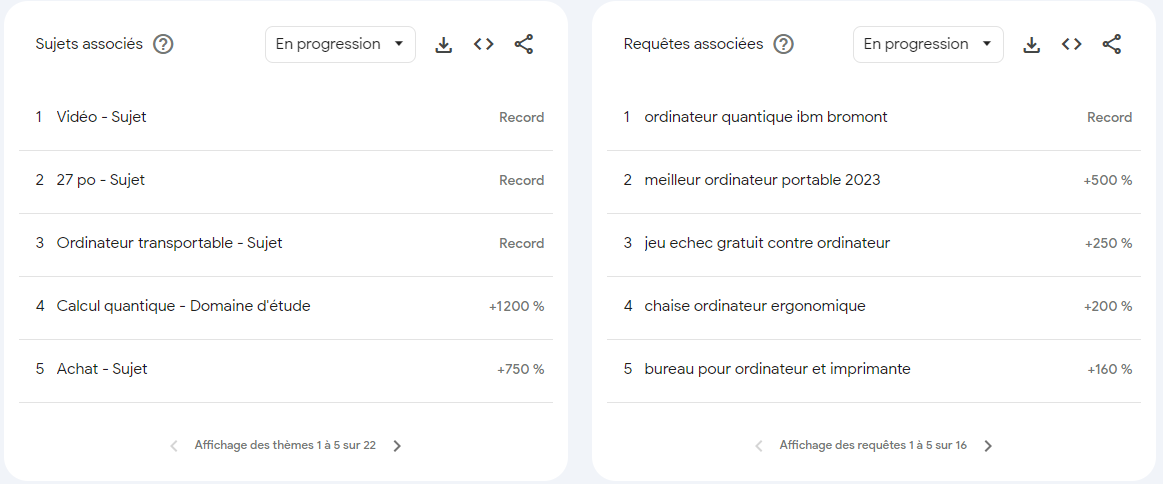The image size is (1163, 484).
Task: Share the Sujets associés panel
Action: click(524, 44)
